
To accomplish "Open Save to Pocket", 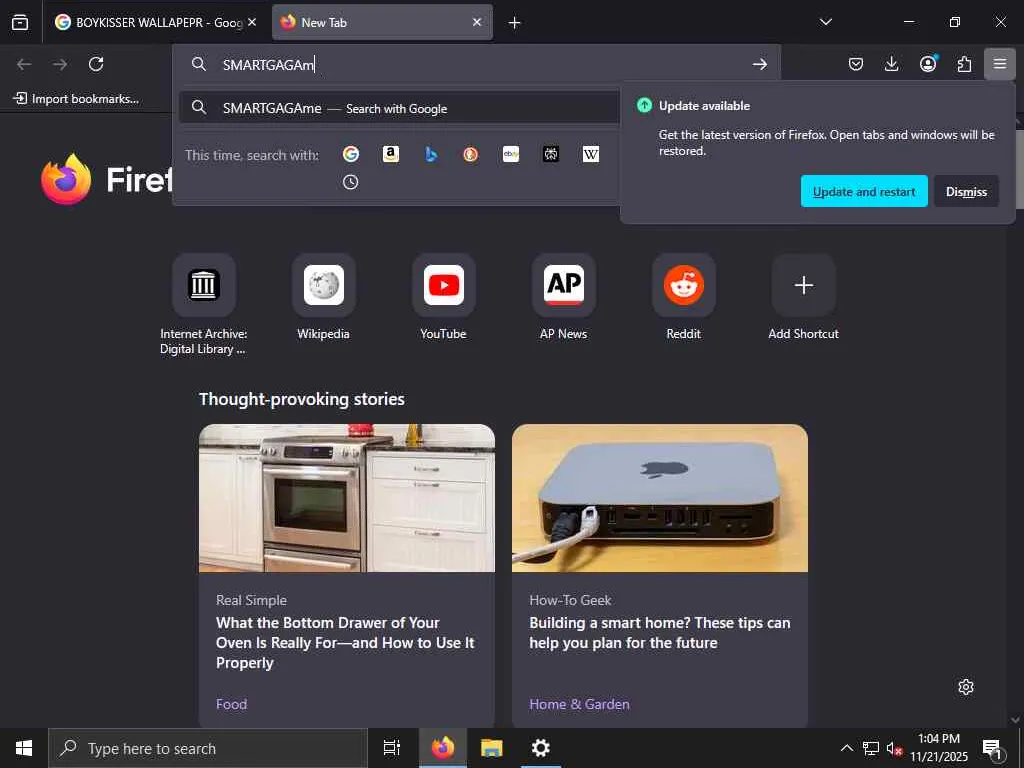I will 856,64.
